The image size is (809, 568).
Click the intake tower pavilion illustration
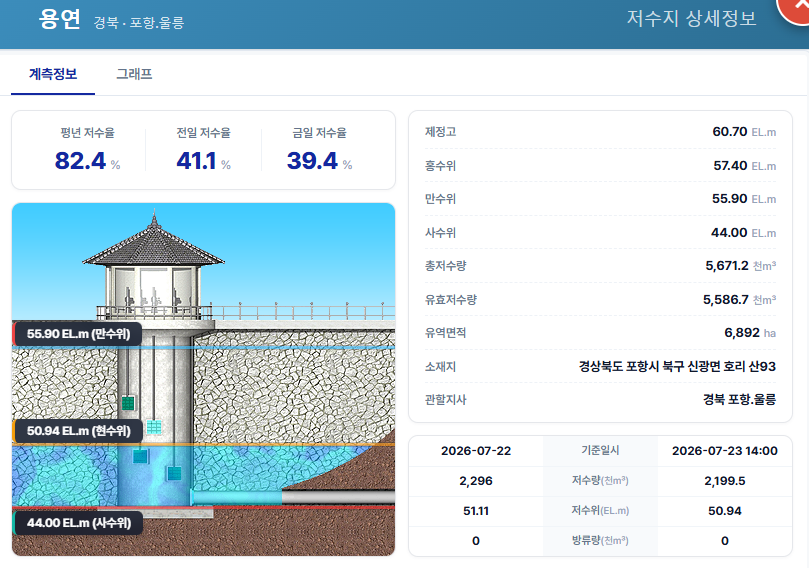tap(154, 266)
